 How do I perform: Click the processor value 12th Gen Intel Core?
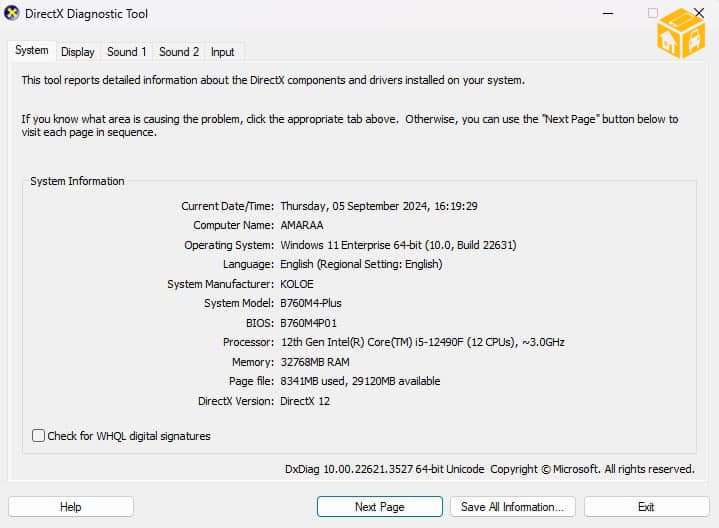click(422, 342)
